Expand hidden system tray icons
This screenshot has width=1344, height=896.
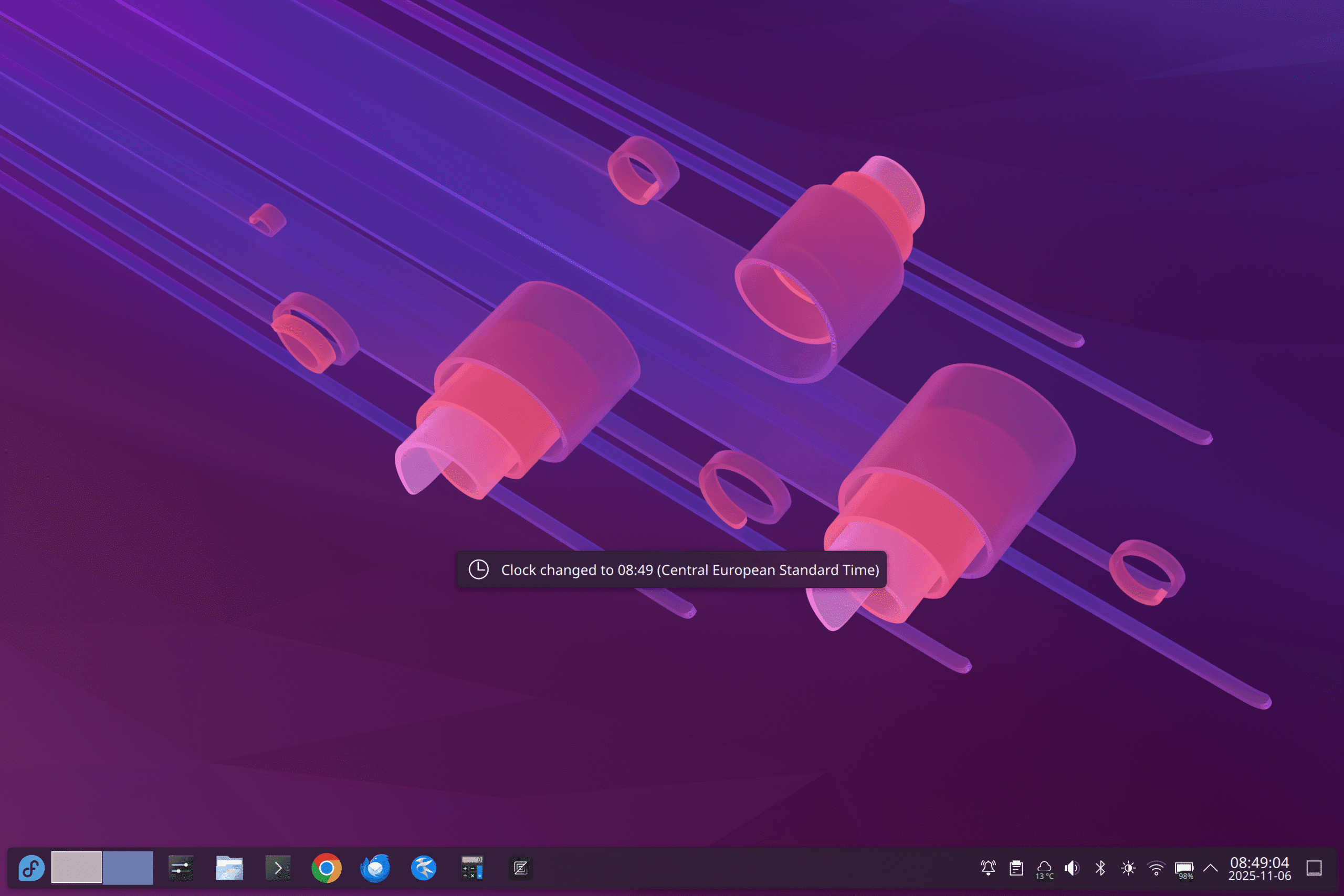1210,868
